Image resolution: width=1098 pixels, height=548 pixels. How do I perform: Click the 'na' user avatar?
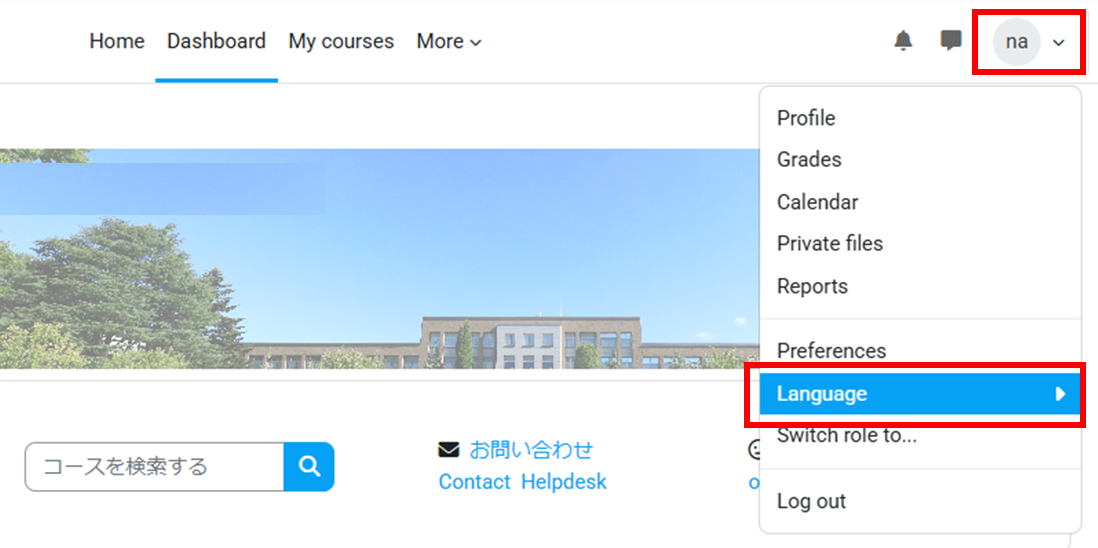(x=1017, y=42)
